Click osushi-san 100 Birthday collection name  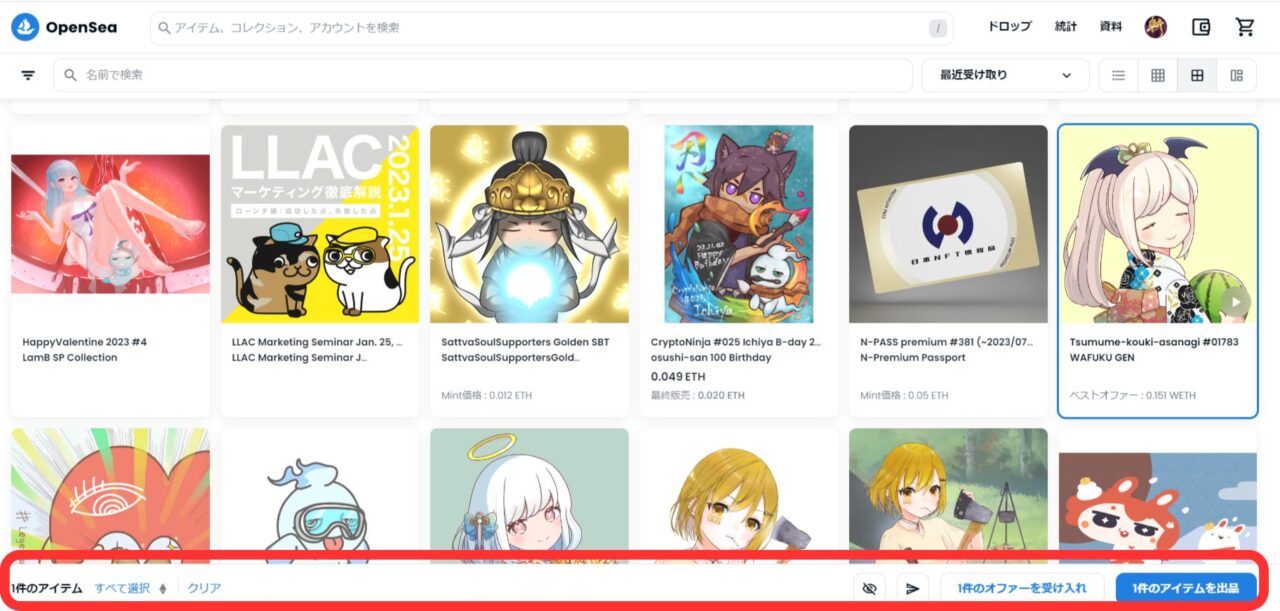coord(711,358)
